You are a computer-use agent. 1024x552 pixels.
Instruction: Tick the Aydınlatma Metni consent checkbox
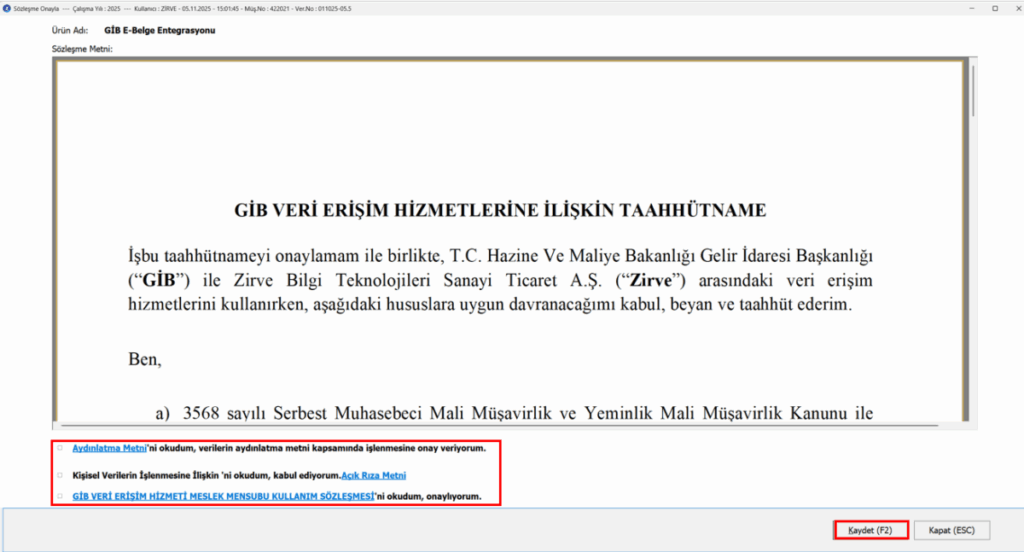tap(60, 448)
